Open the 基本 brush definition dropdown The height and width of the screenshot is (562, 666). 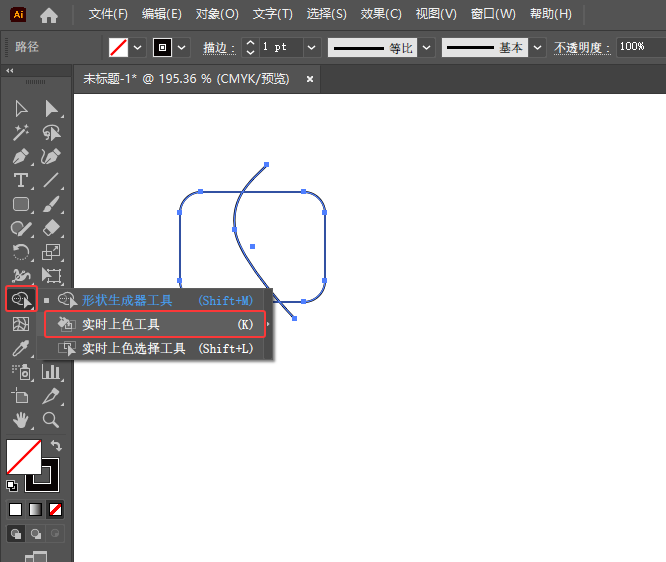(x=538, y=47)
